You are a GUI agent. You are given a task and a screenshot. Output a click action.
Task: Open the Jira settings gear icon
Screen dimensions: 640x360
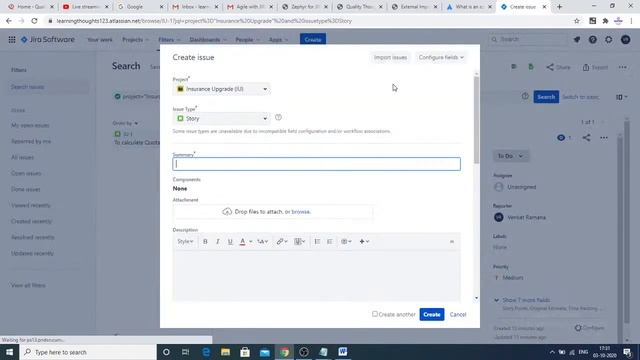(609, 40)
